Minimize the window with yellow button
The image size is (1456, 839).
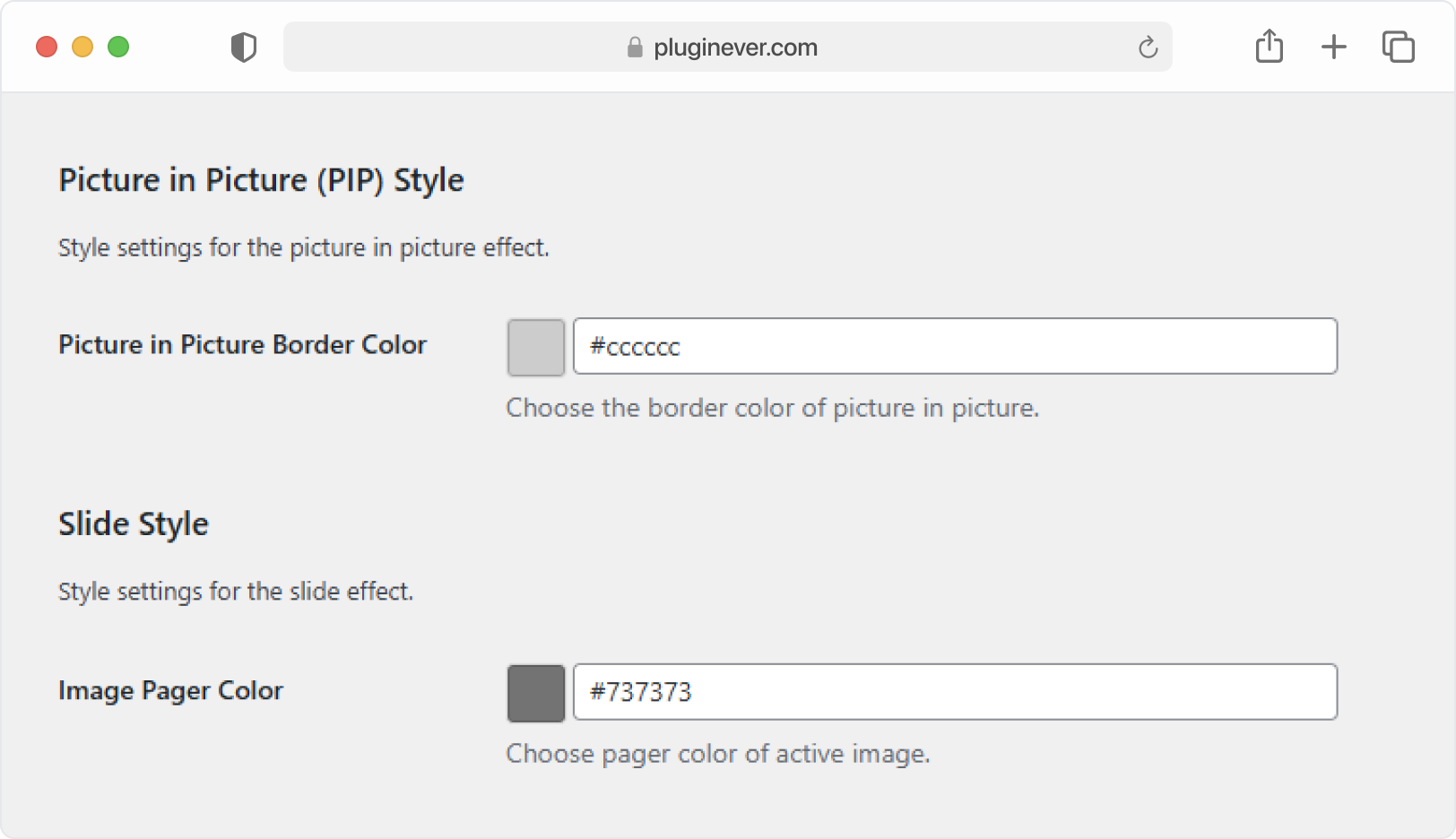(x=82, y=47)
